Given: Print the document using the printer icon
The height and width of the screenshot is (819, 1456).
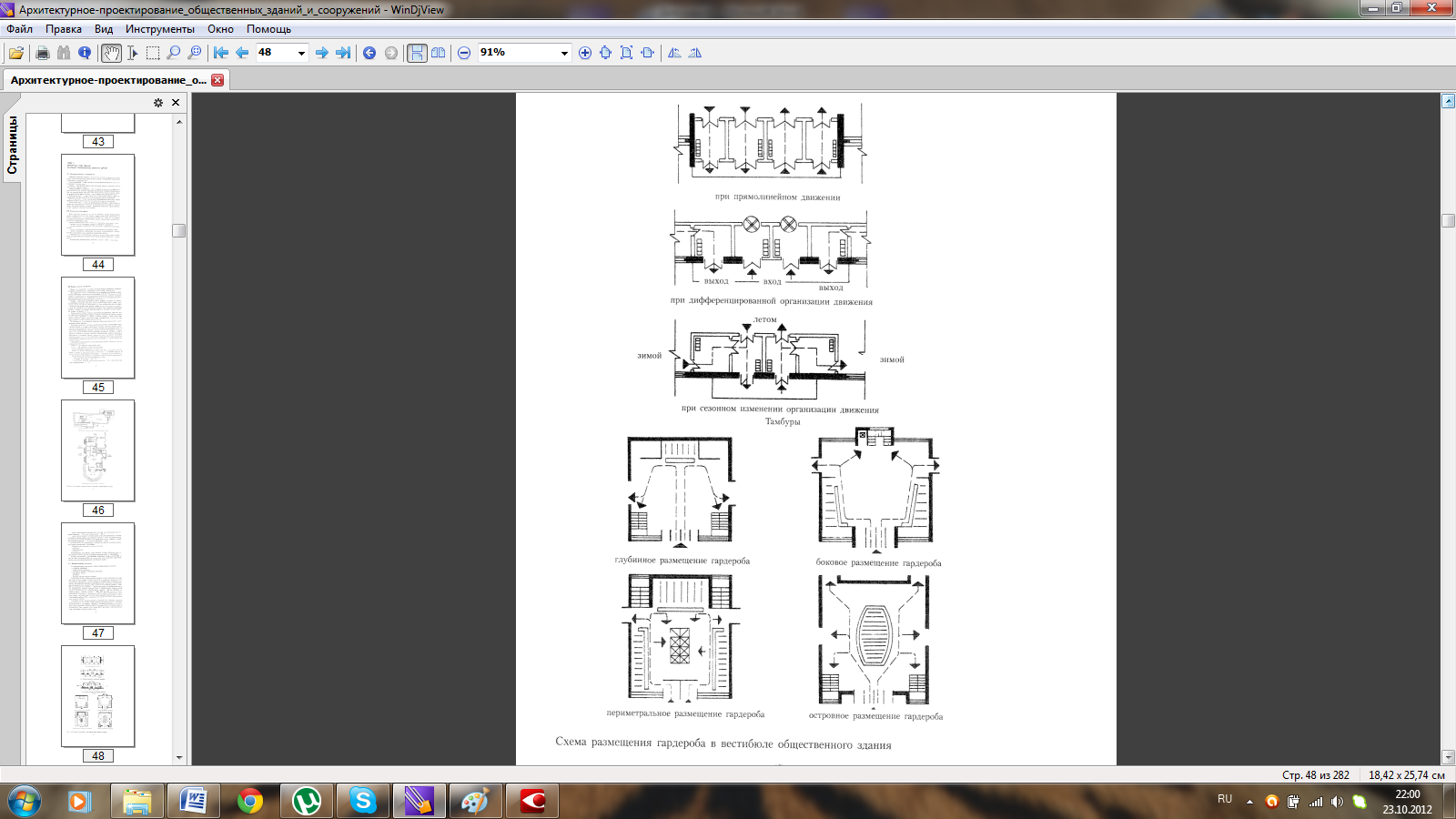Looking at the screenshot, I should tap(42, 53).
